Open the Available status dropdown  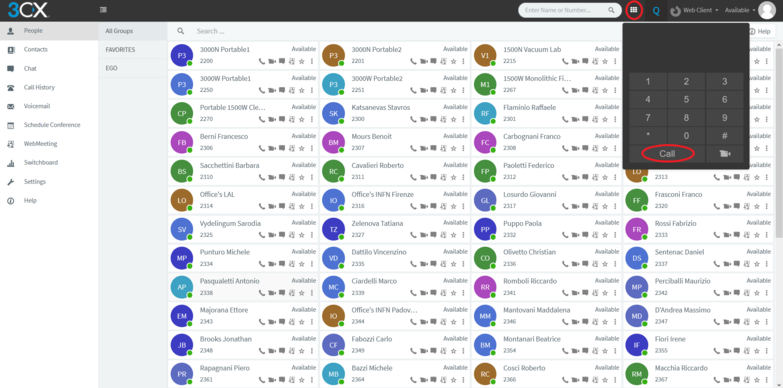(740, 10)
